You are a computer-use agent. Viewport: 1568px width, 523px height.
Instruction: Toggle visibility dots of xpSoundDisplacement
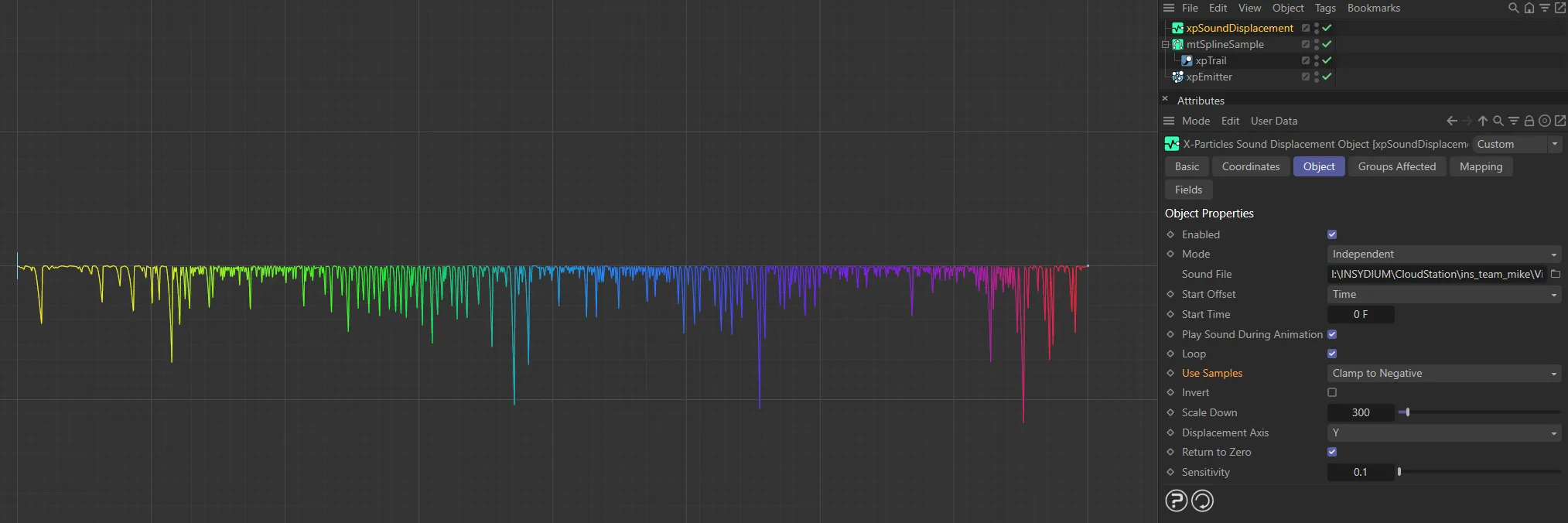coord(1317,28)
